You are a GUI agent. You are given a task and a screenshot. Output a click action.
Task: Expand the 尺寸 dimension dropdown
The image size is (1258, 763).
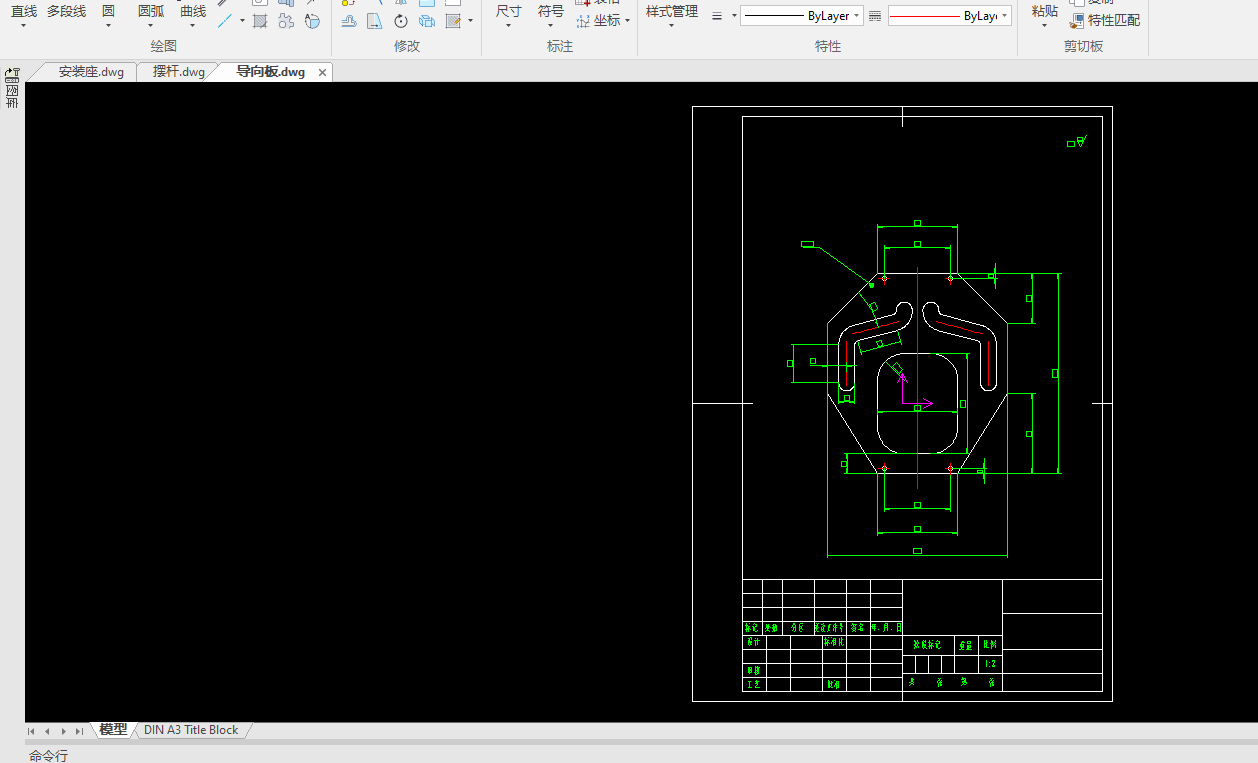coord(508,26)
